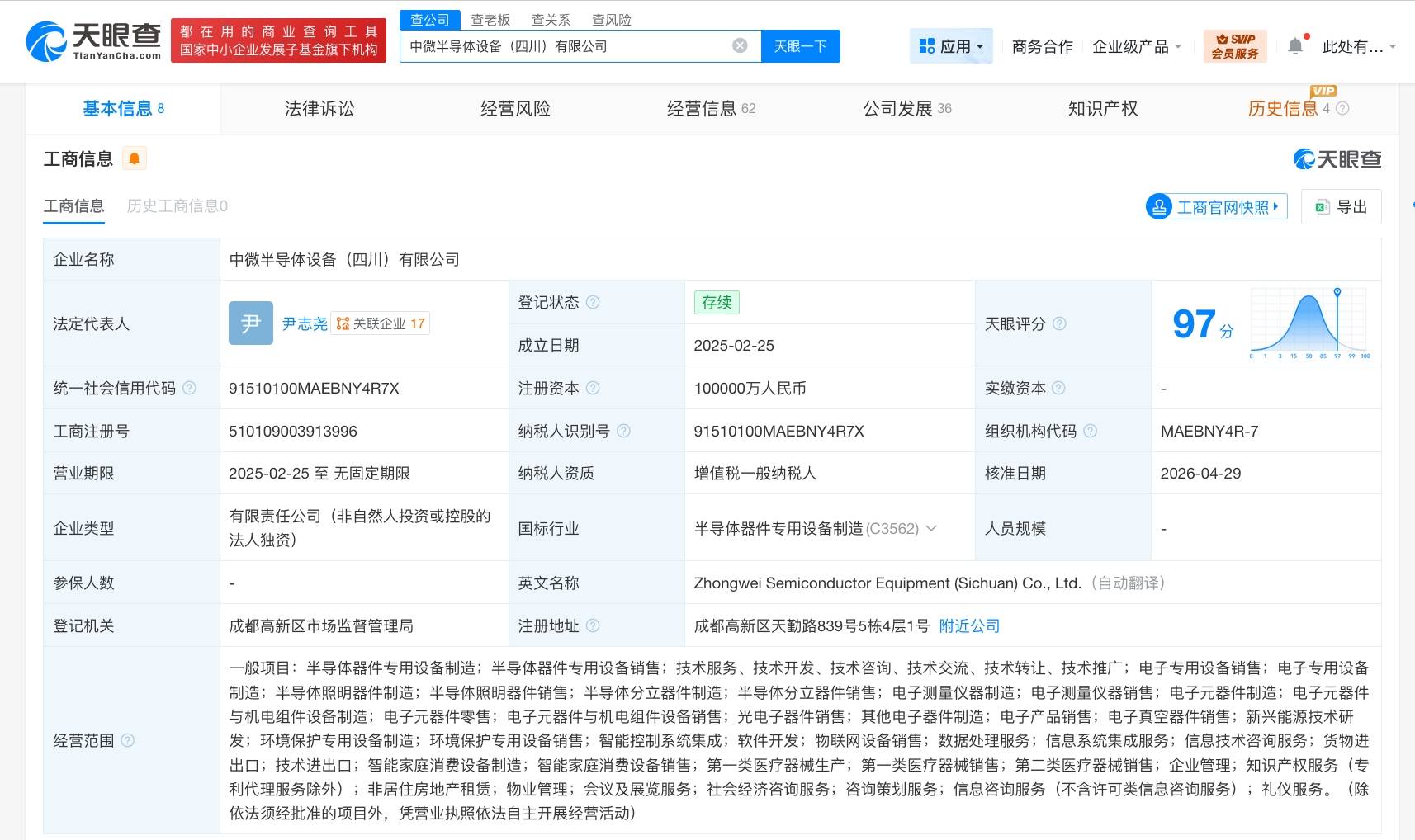The image size is (1415, 840).
Task: Click help icon beside 经营范围
Action: coord(127,740)
